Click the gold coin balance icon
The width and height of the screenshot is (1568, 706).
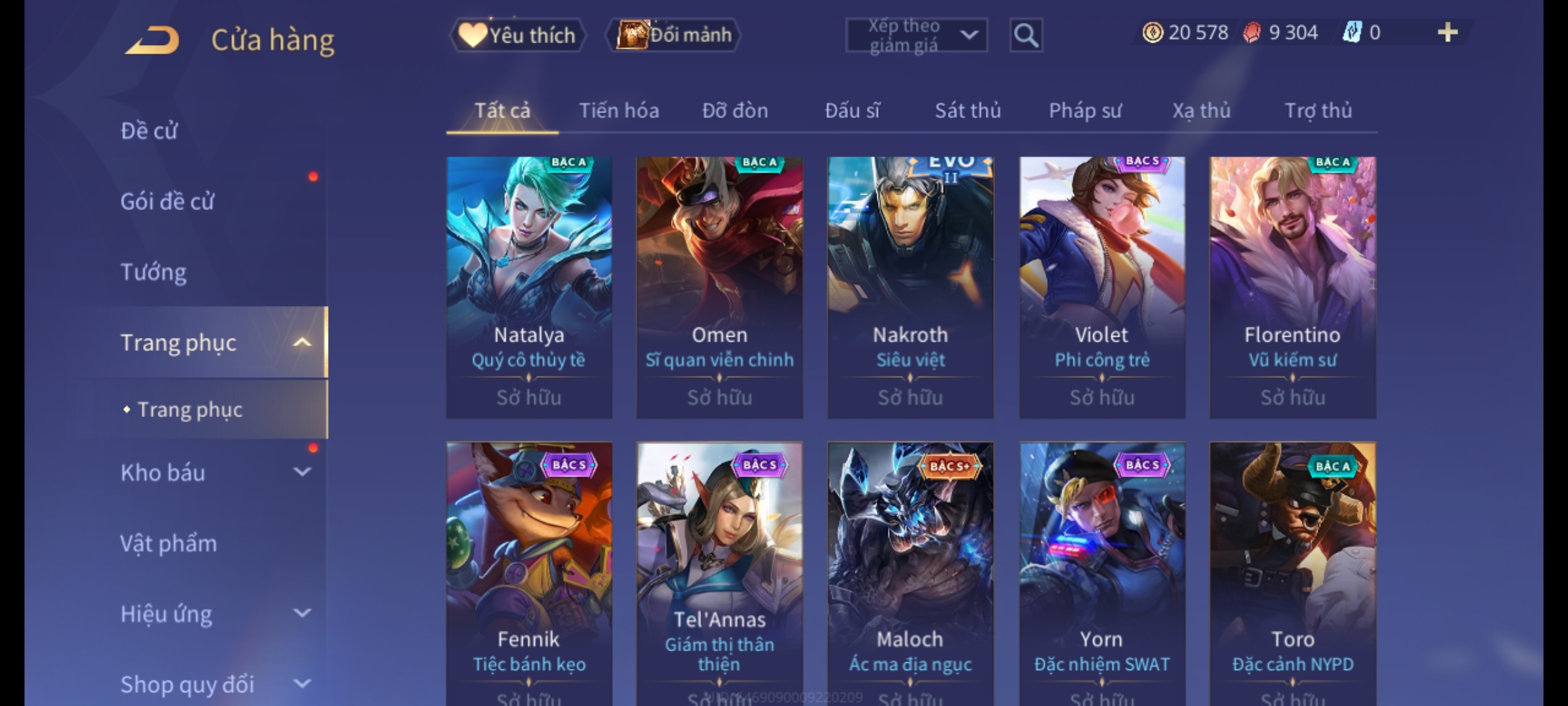pos(1152,32)
